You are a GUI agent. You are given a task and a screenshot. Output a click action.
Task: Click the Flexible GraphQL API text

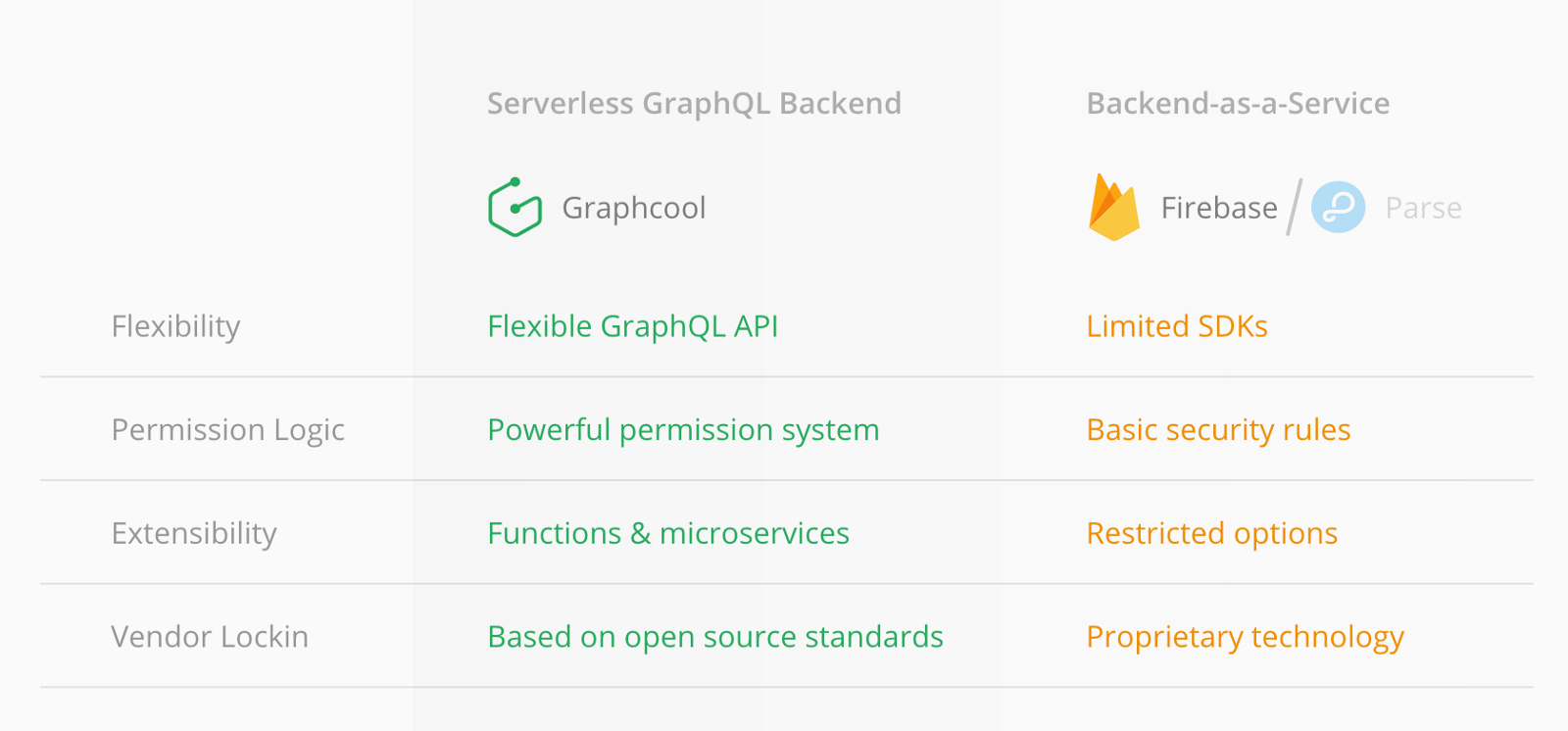(632, 326)
